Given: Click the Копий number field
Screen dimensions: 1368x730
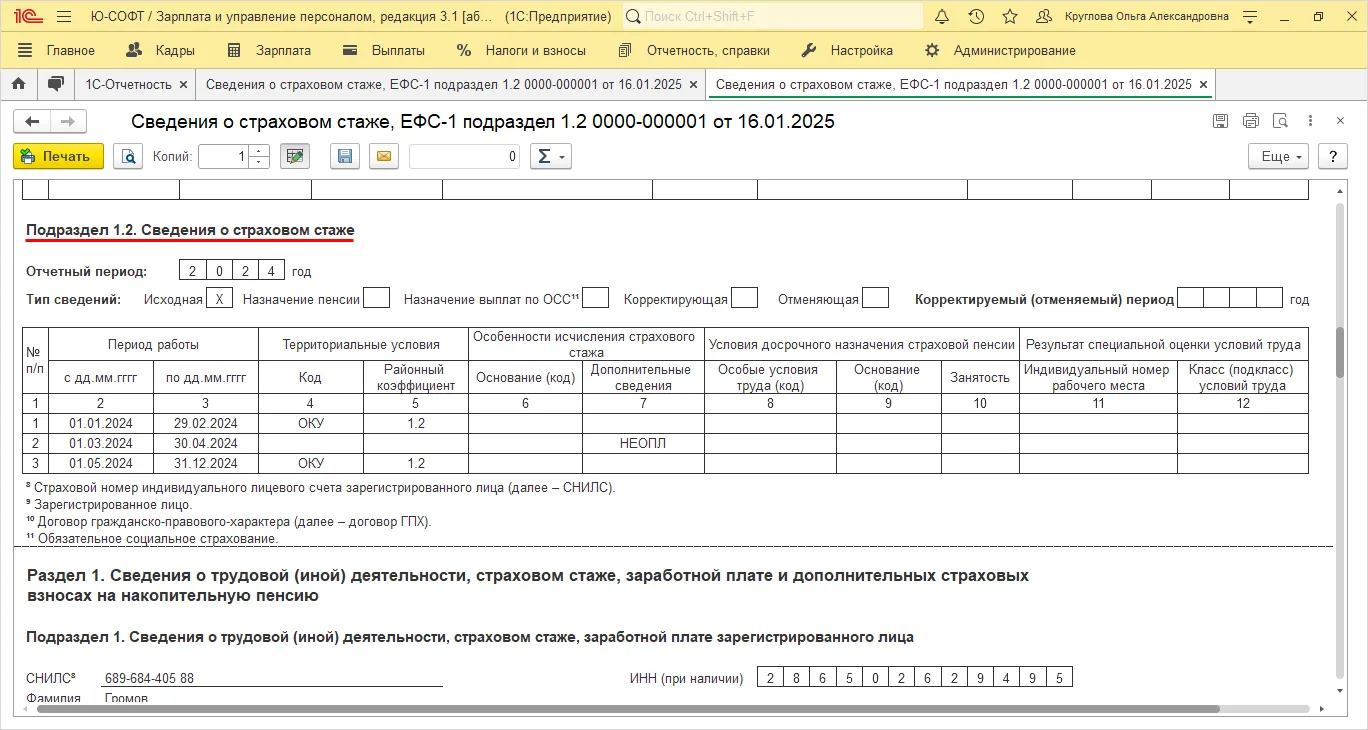Looking at the screenshot, I should [223, 156].
